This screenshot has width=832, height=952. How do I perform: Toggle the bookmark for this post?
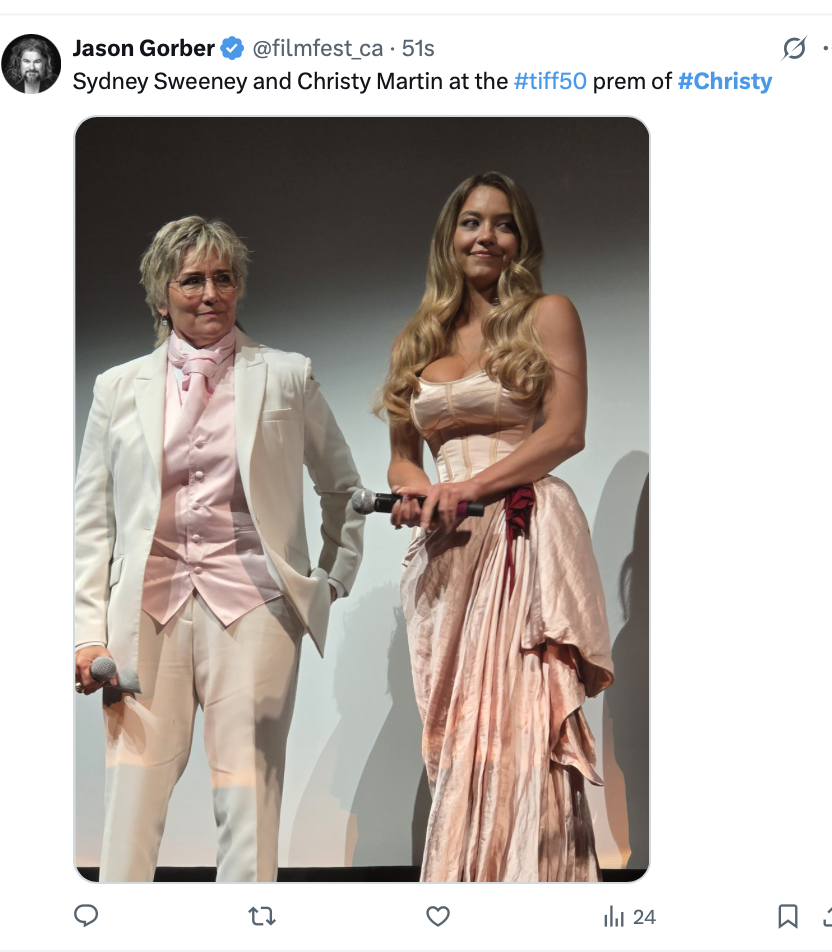coord(788,916)
